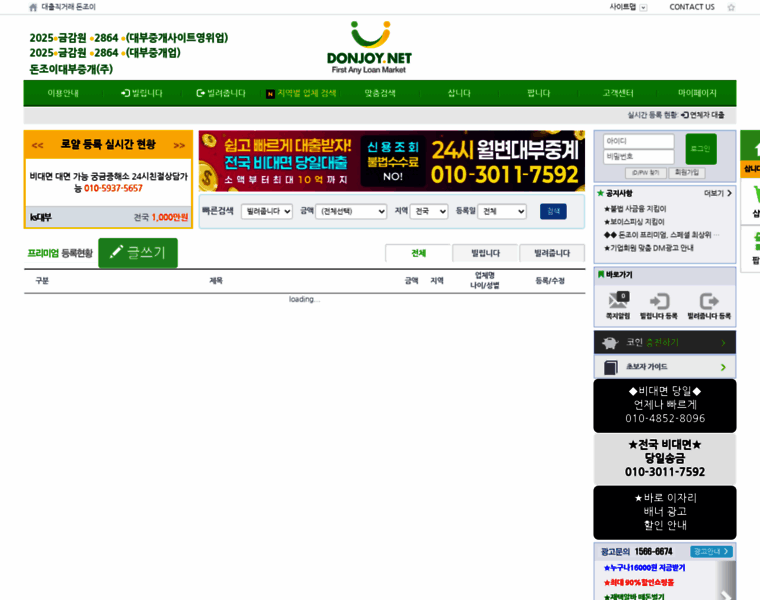Click the 코인 충전하기 piggy bank banner
Screen dimensions: 760x600
click(x=665, y=343)
